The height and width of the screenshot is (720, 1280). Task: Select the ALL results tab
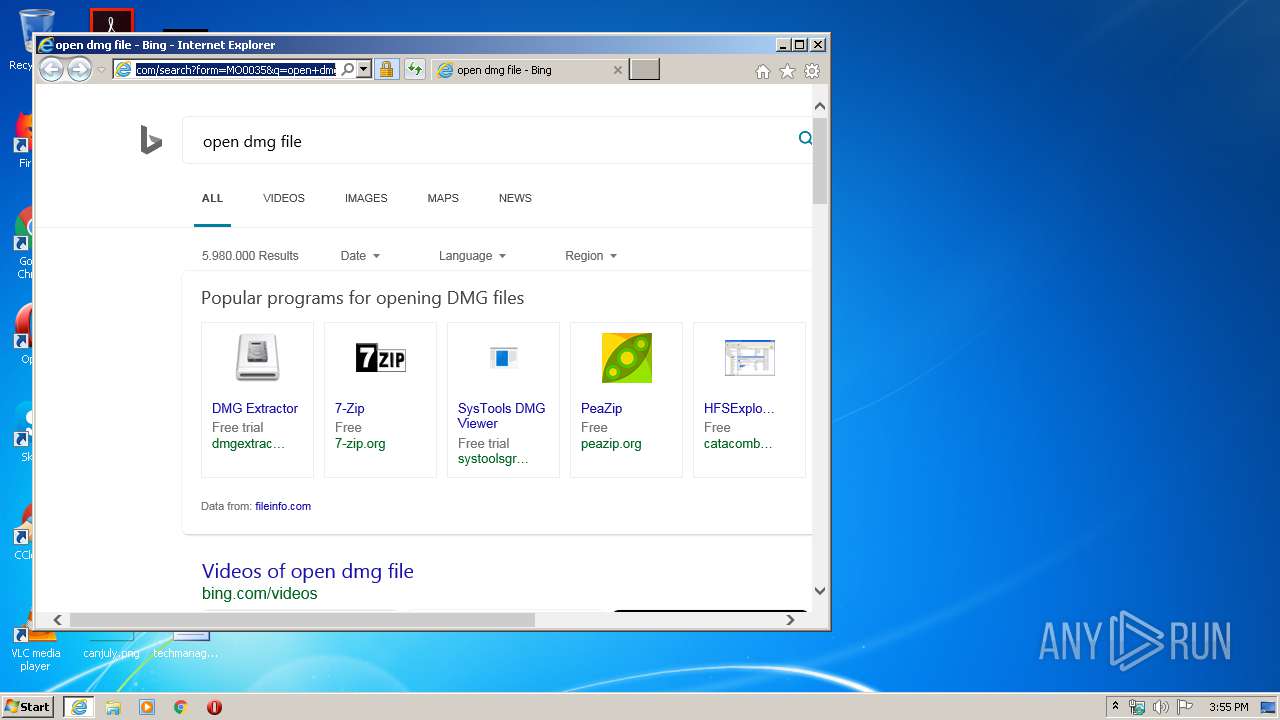click(x=212, y=198)
